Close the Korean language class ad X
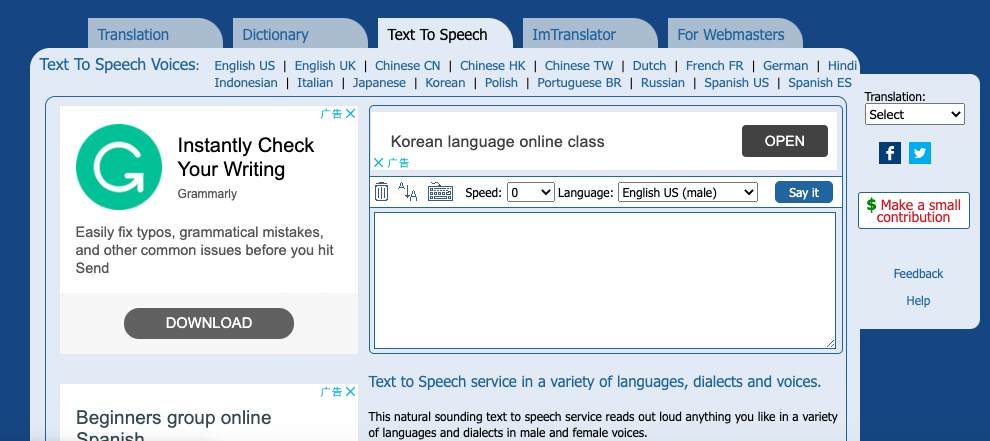The width and height of the screenshot is (990, 441). click(x=378, y=162)
